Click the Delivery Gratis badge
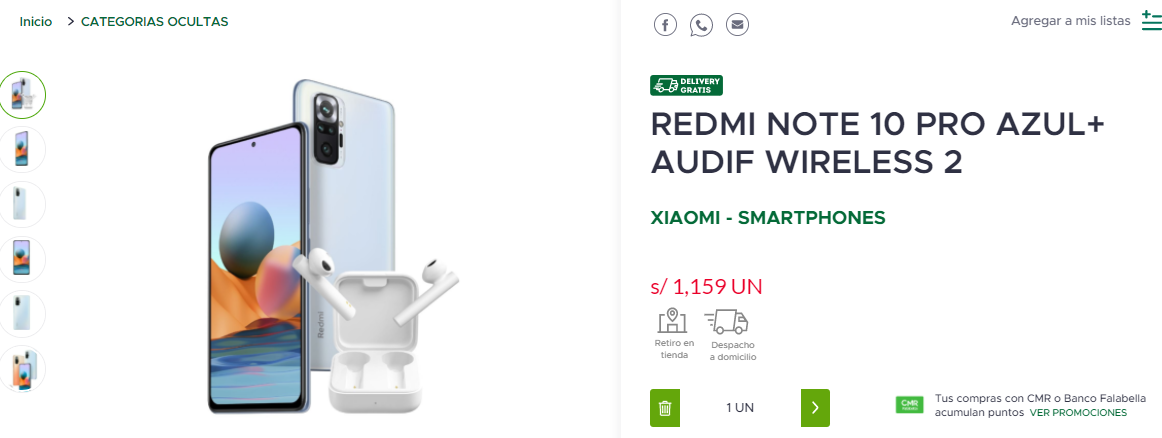 click(x=686, y=85)
